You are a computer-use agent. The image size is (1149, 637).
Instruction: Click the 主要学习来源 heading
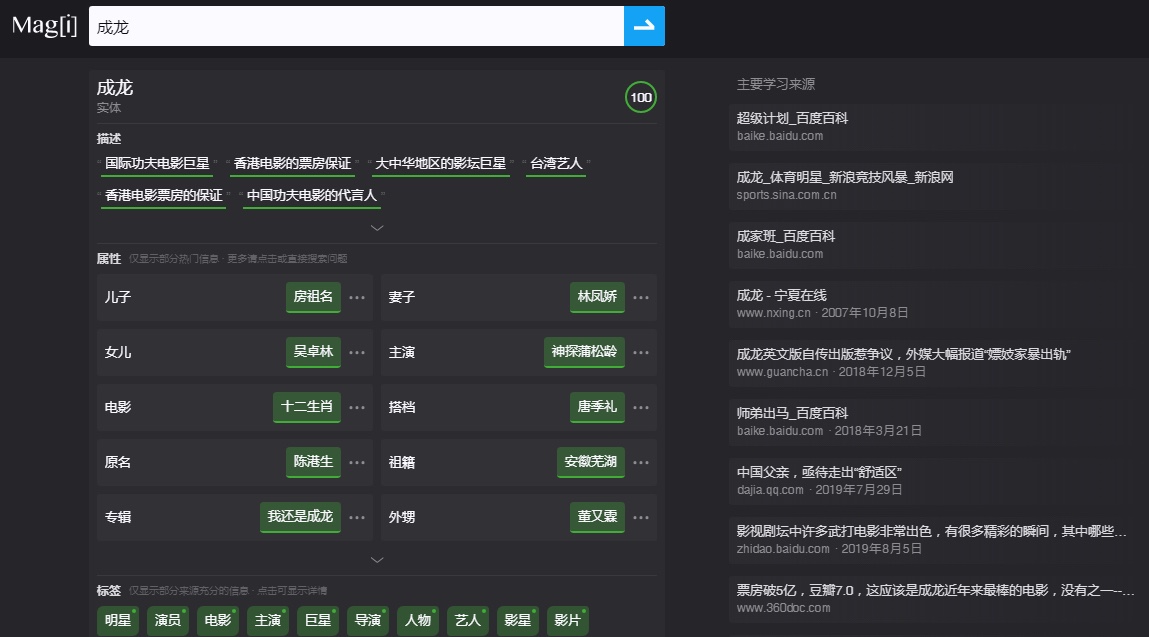[776, 84]
